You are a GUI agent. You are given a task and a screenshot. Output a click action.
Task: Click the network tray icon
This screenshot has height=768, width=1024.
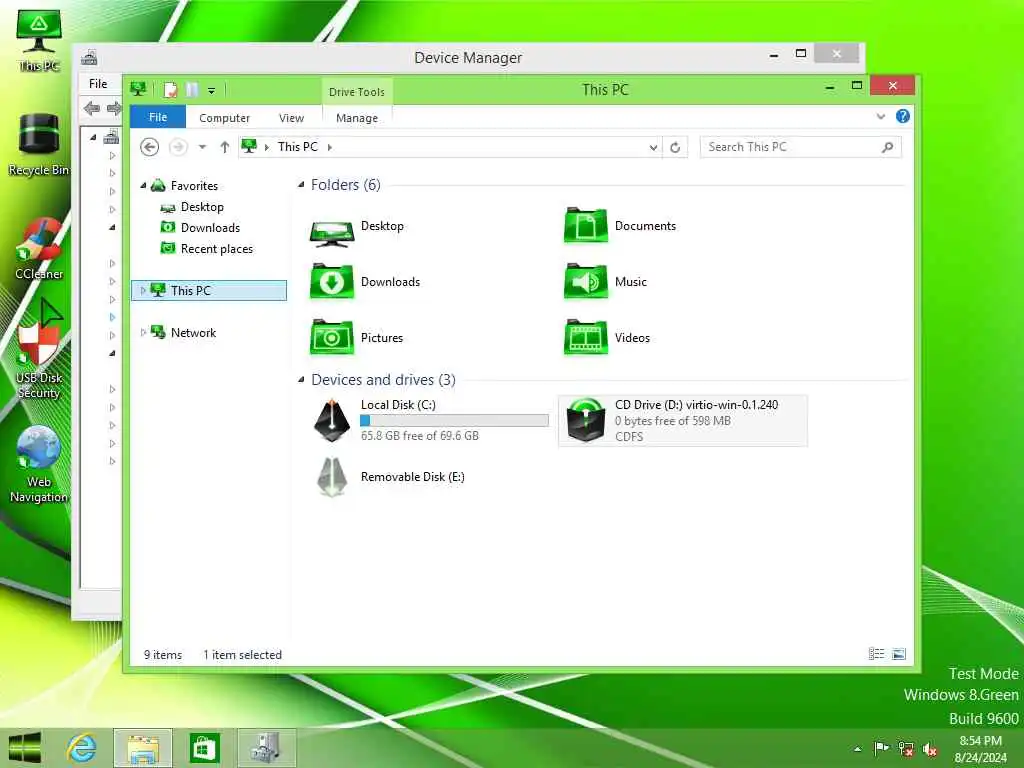click(x=906, y=749)
